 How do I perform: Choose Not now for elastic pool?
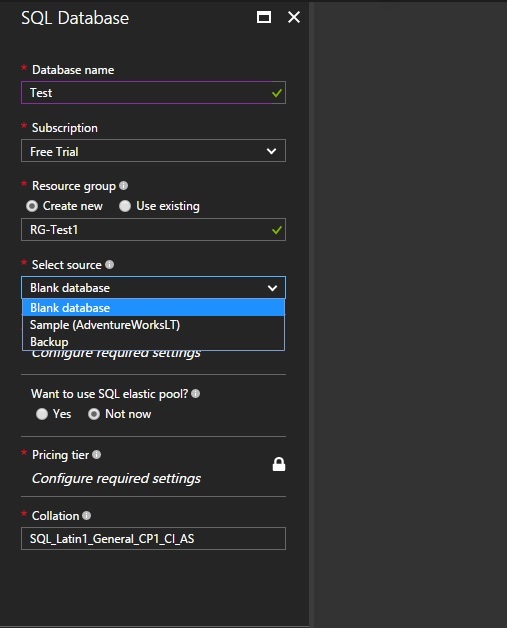pyautogui.click(x=94, y=414)
